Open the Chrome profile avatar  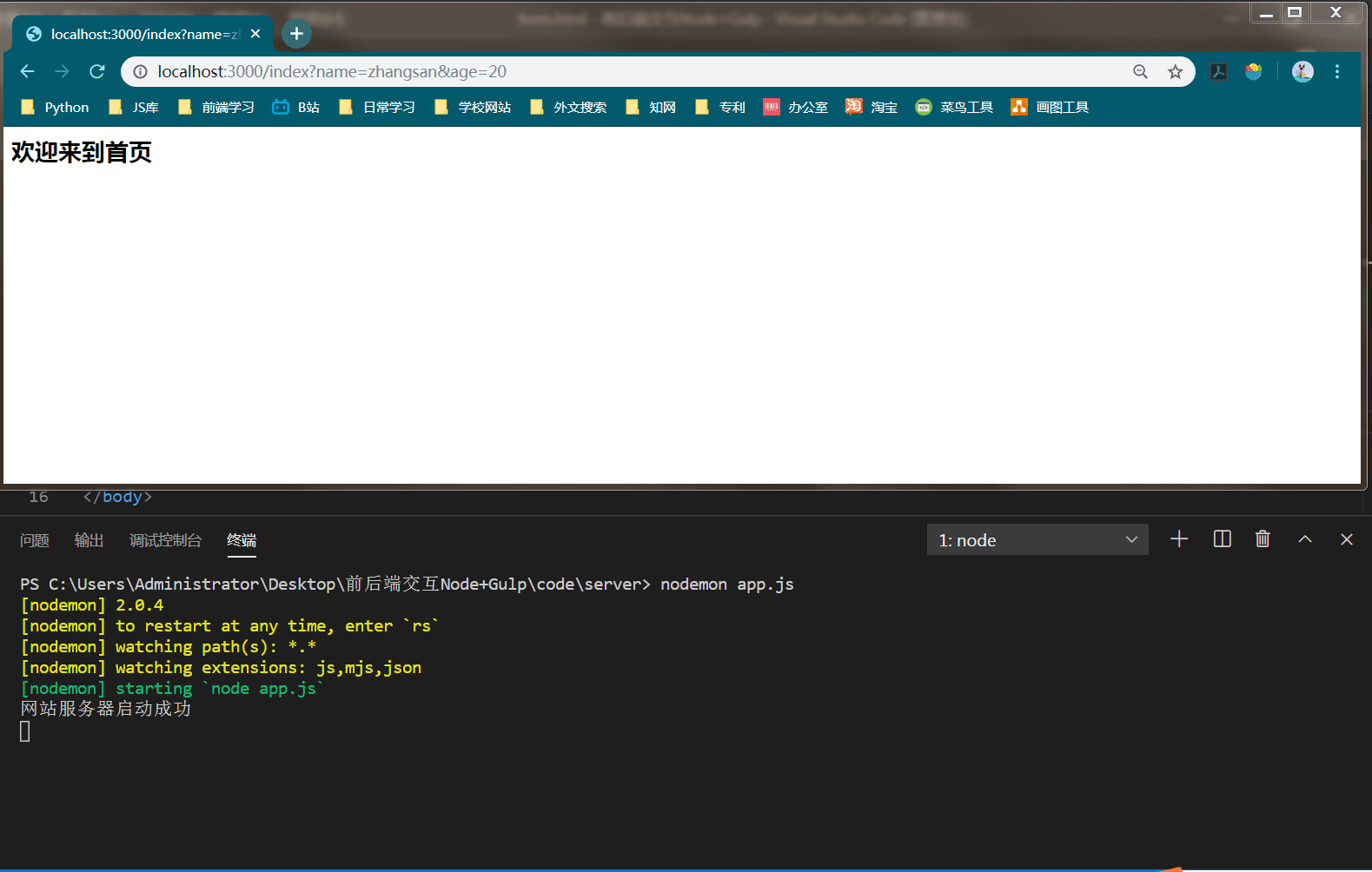point(1302,72)
